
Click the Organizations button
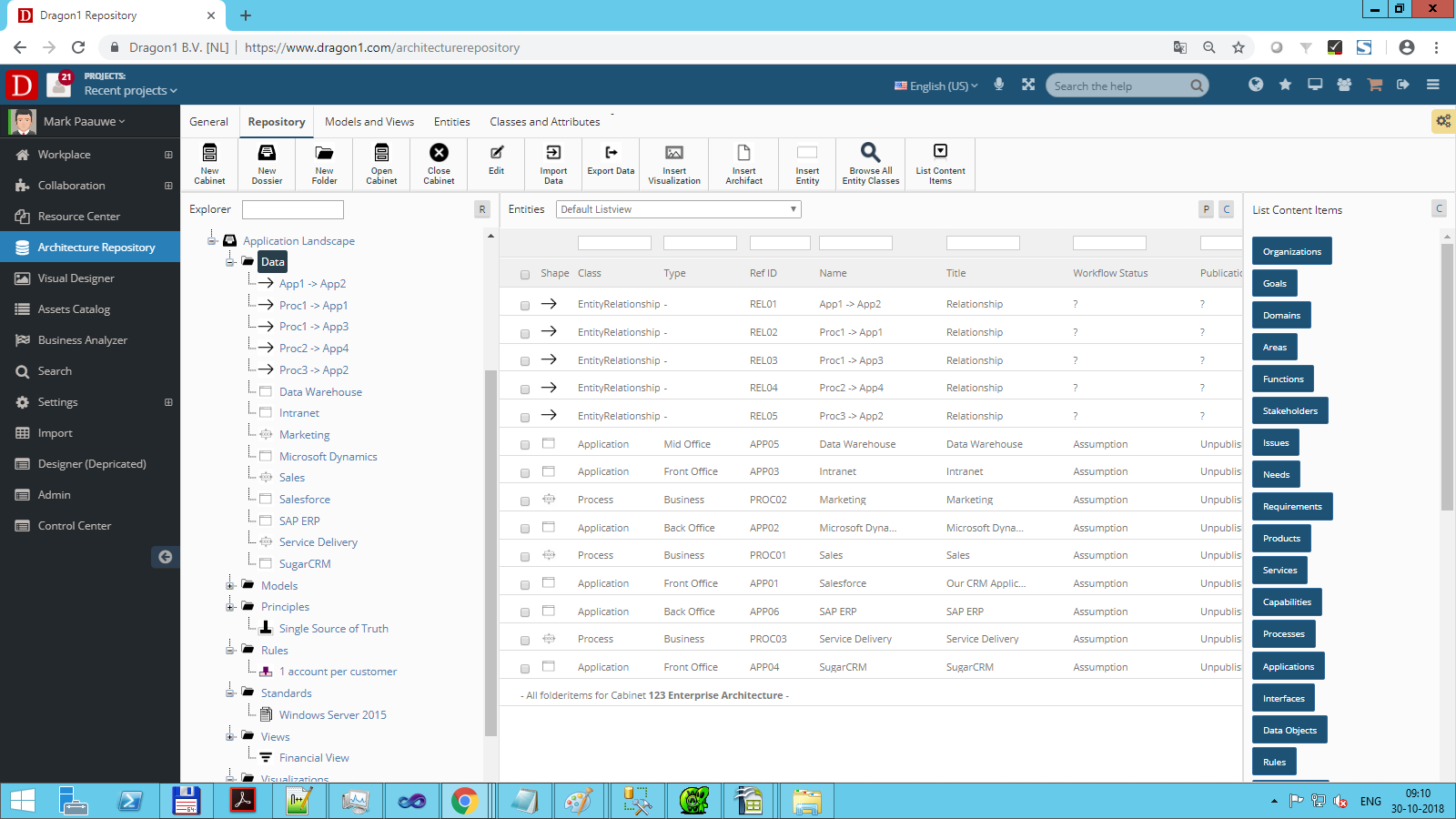click(1292, 251)
